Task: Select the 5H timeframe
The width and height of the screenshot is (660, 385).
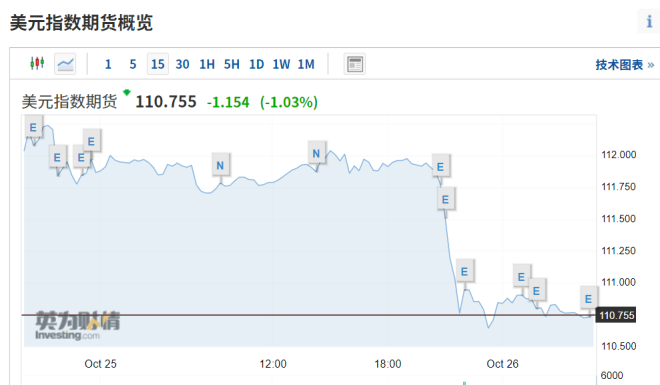Action: click(x=232, y=64)
